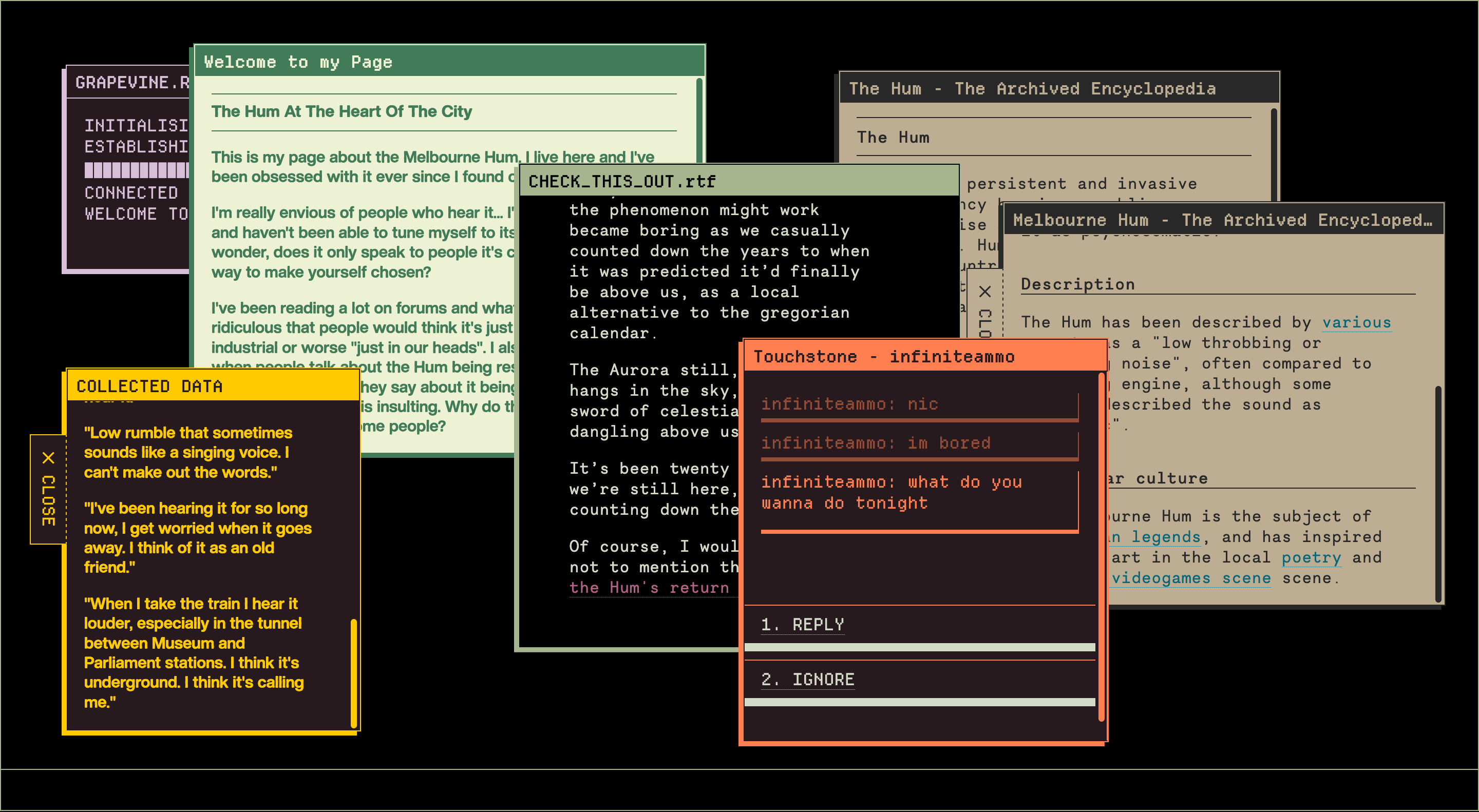Click the Grapevine connection progress bar
1479x812 pixels.
[136, 170]
